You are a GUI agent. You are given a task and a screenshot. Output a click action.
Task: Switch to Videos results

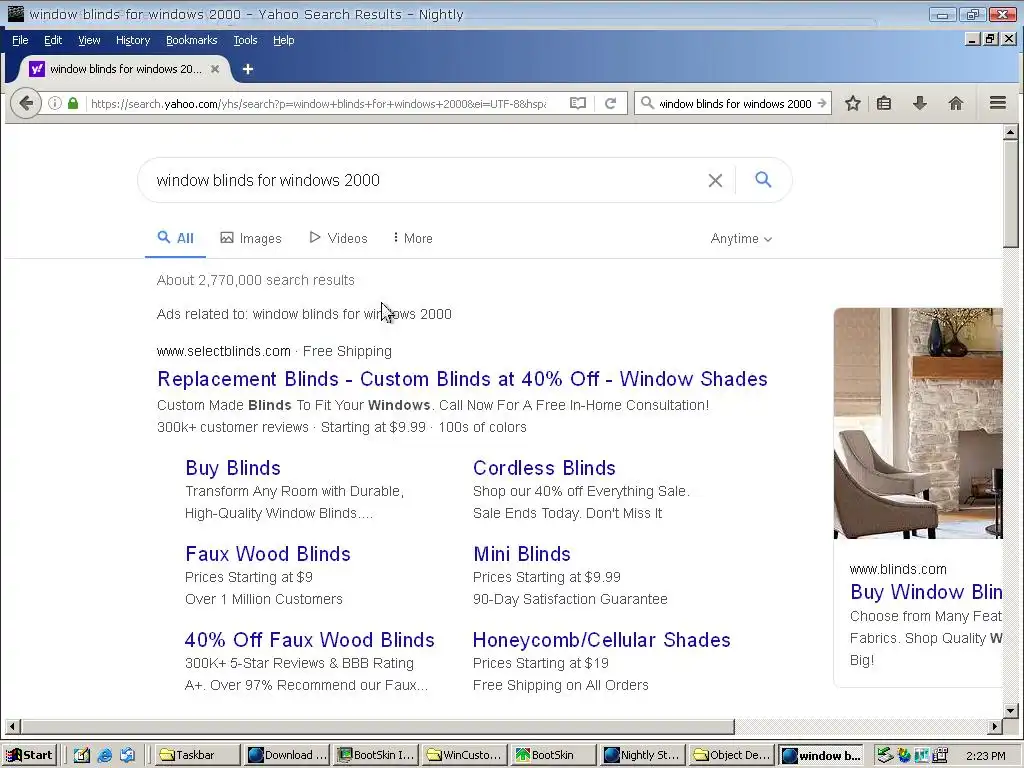coord(338,238)
